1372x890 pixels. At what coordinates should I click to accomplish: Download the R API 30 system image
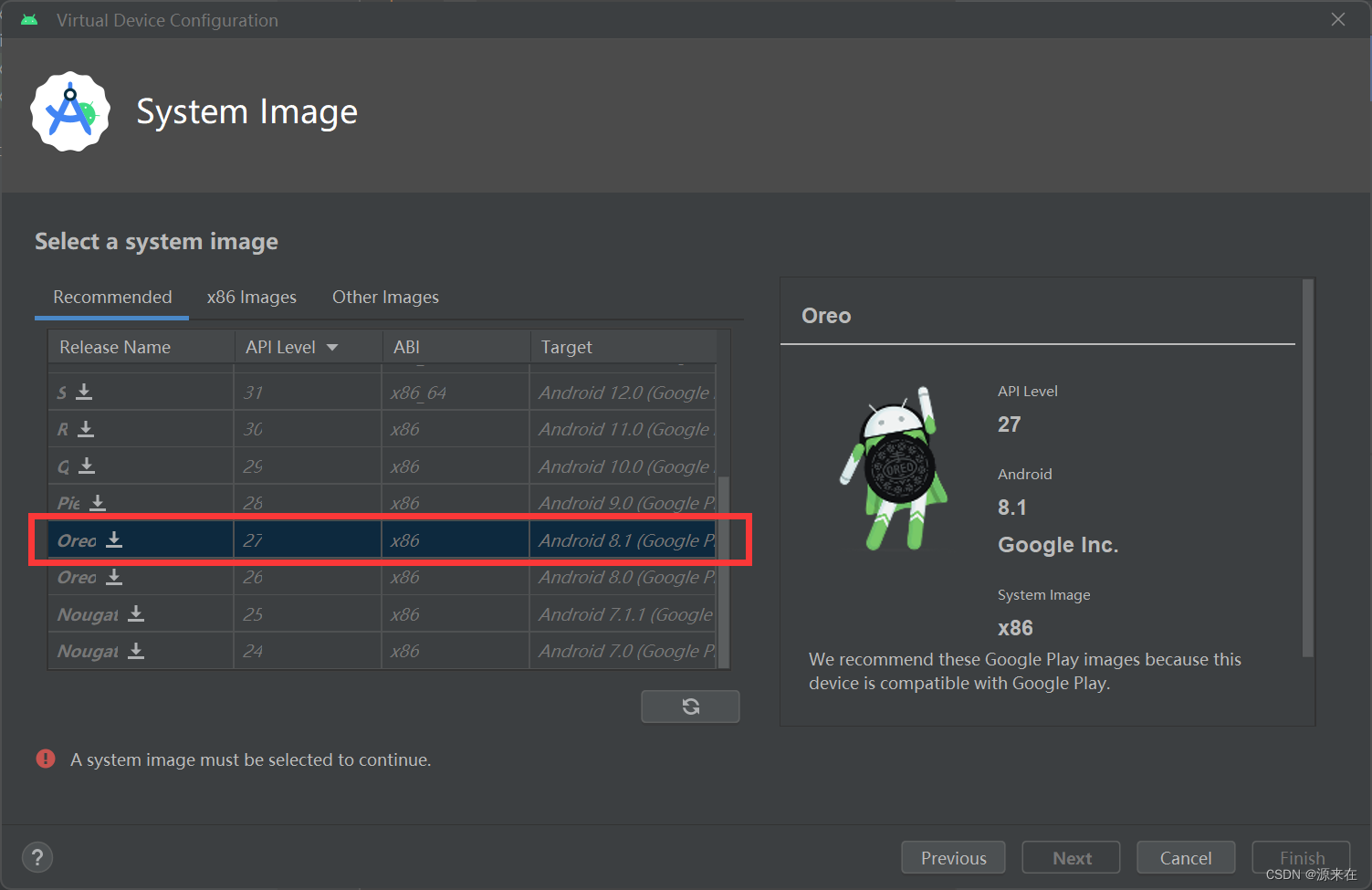[86, 429]
